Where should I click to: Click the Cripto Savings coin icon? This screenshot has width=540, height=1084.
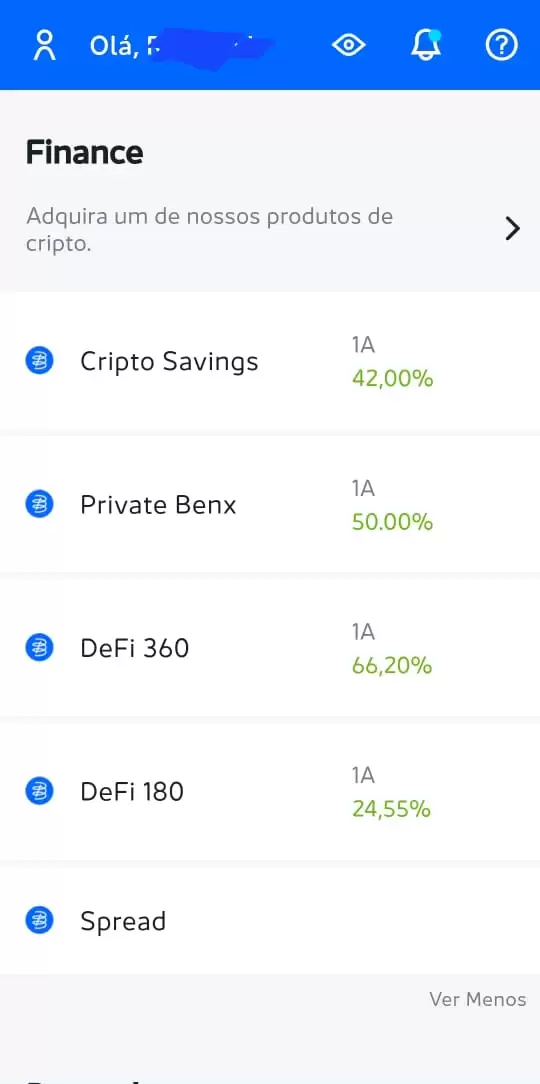pos(39,362)
